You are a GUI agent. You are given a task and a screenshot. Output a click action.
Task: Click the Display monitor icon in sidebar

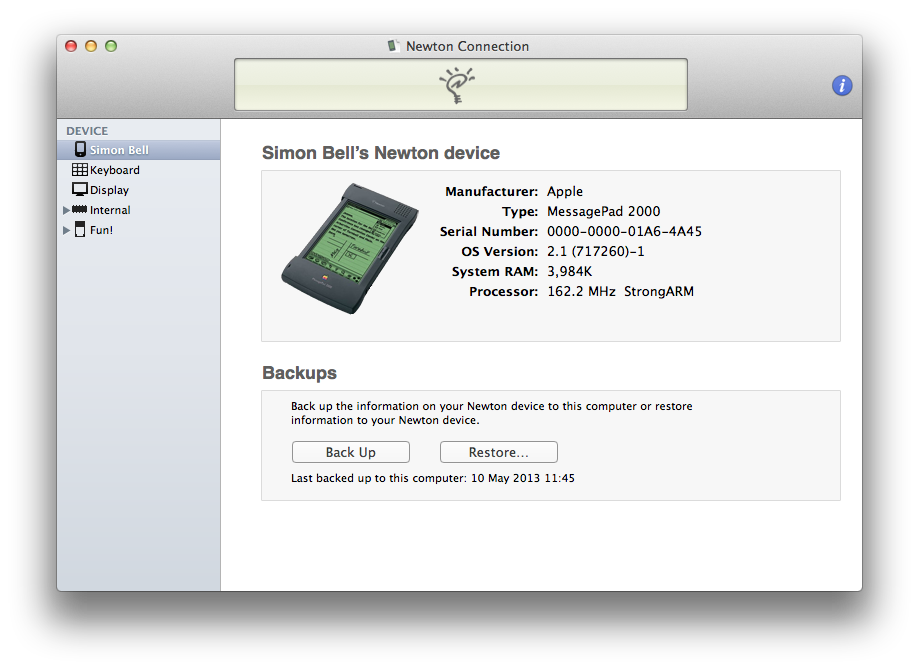[x=80, y=190]
